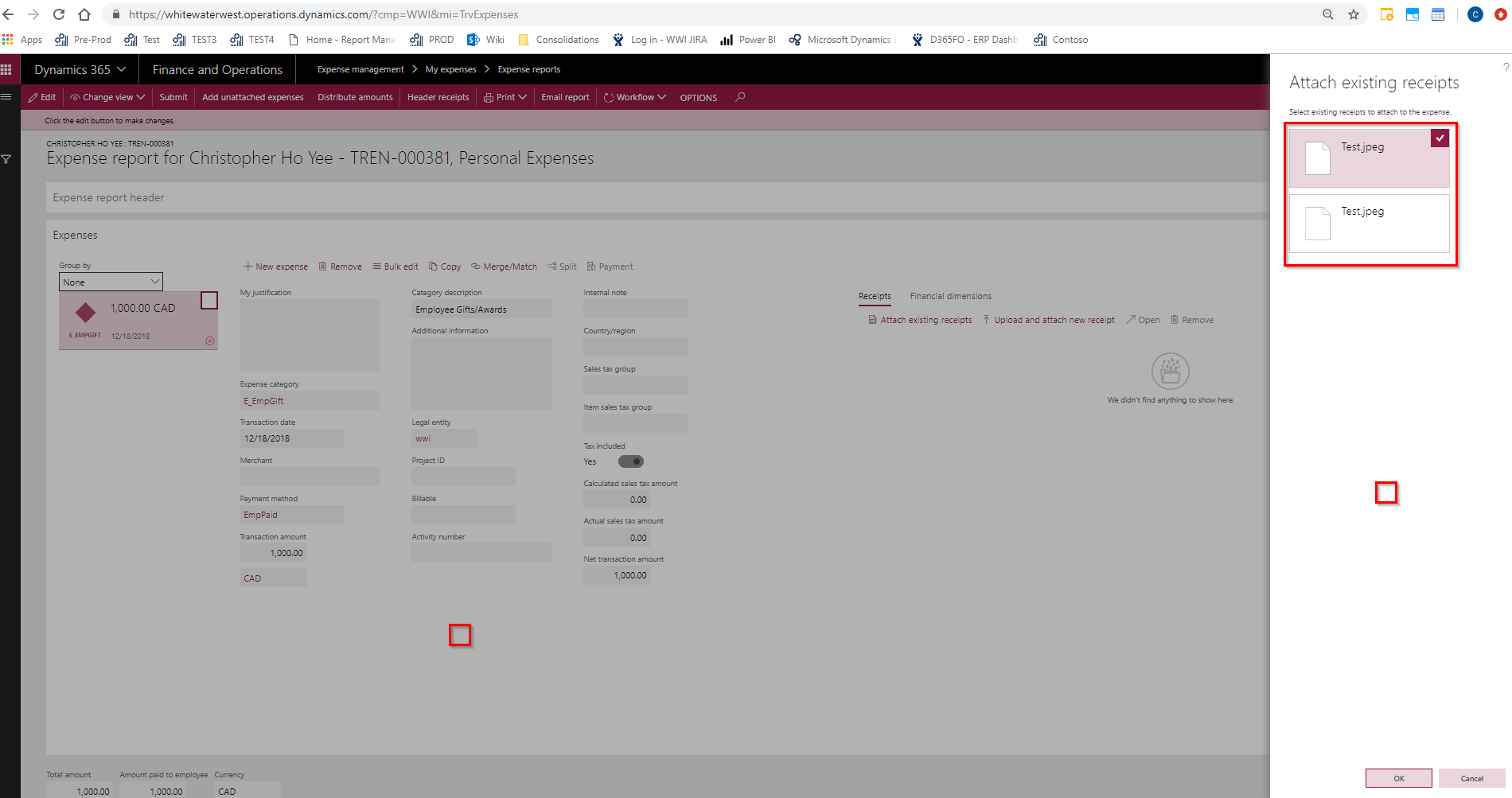The height and width of the screenshot is (798, 1512).
Task: Click Distribute amounts
Action: [355, 97]
